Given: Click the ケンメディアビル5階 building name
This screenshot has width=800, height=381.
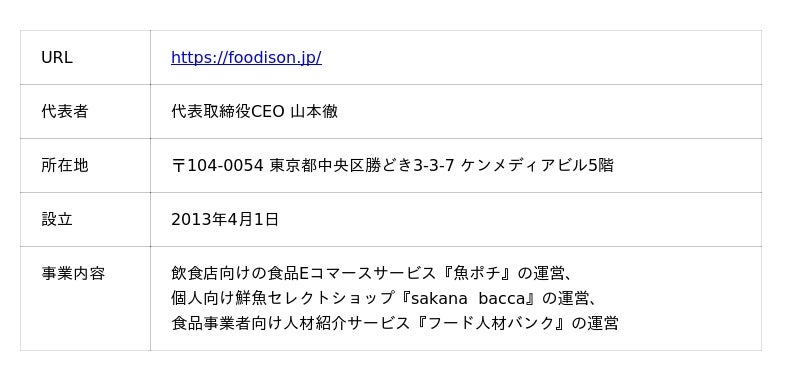Looking at the screenshot, I should 537,165.
